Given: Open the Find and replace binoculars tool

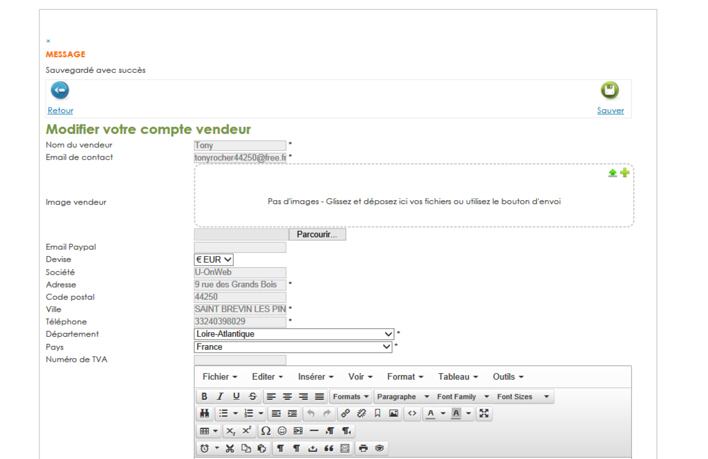Looking at the screenshot, I should pyautogui.click(x=205, y=413).
